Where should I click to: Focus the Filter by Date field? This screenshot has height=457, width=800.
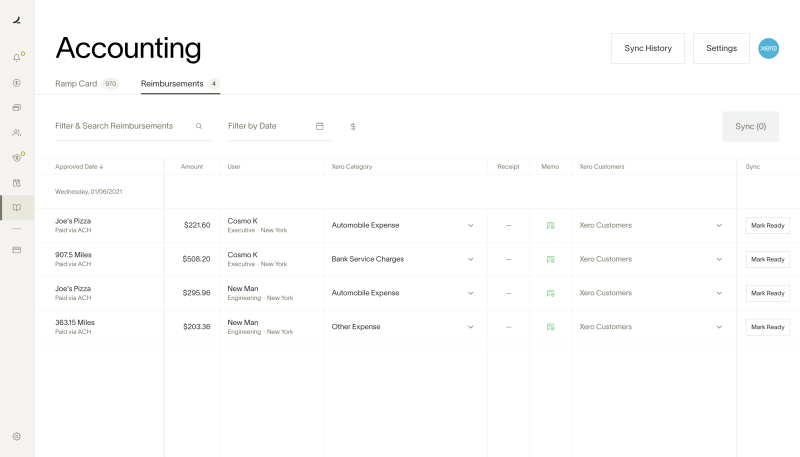tap(280, 126)
